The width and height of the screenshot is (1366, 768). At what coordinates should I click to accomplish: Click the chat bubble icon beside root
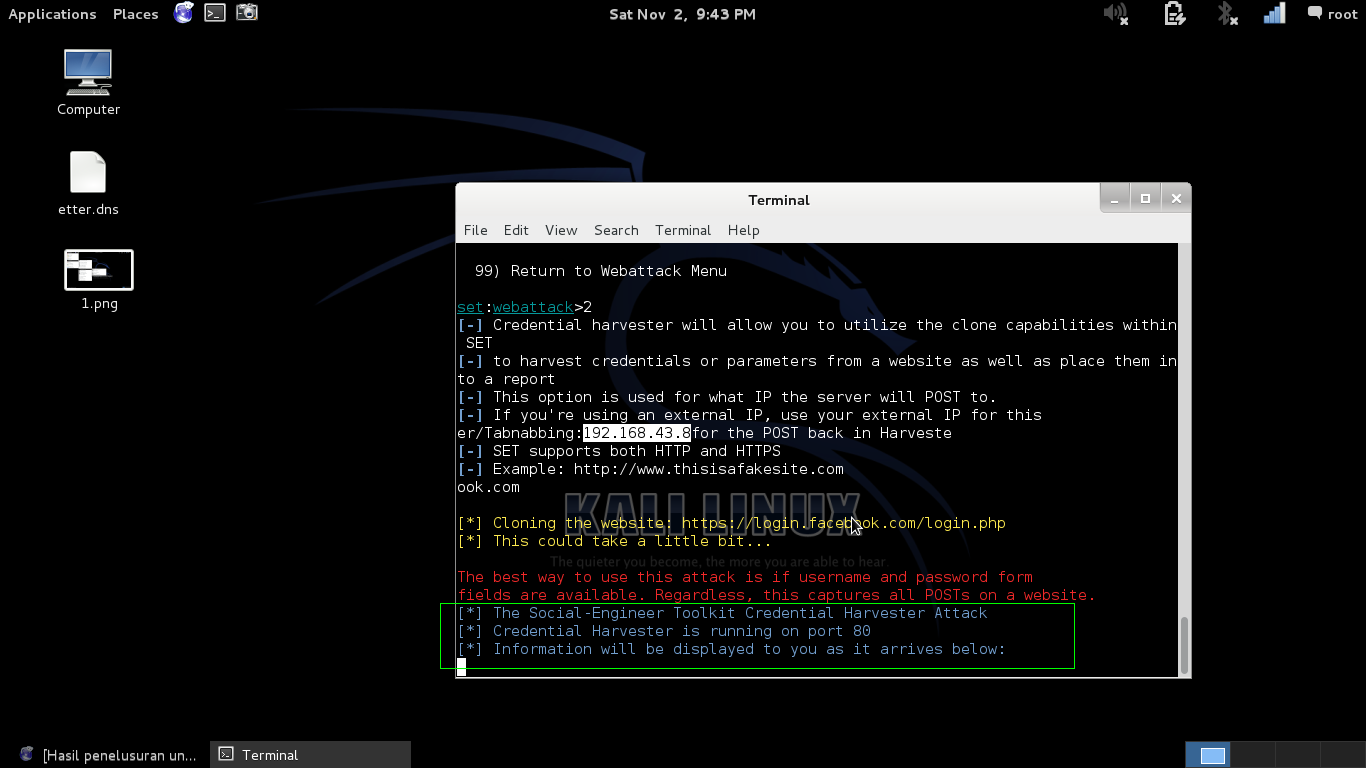(x=1314, y=14)
